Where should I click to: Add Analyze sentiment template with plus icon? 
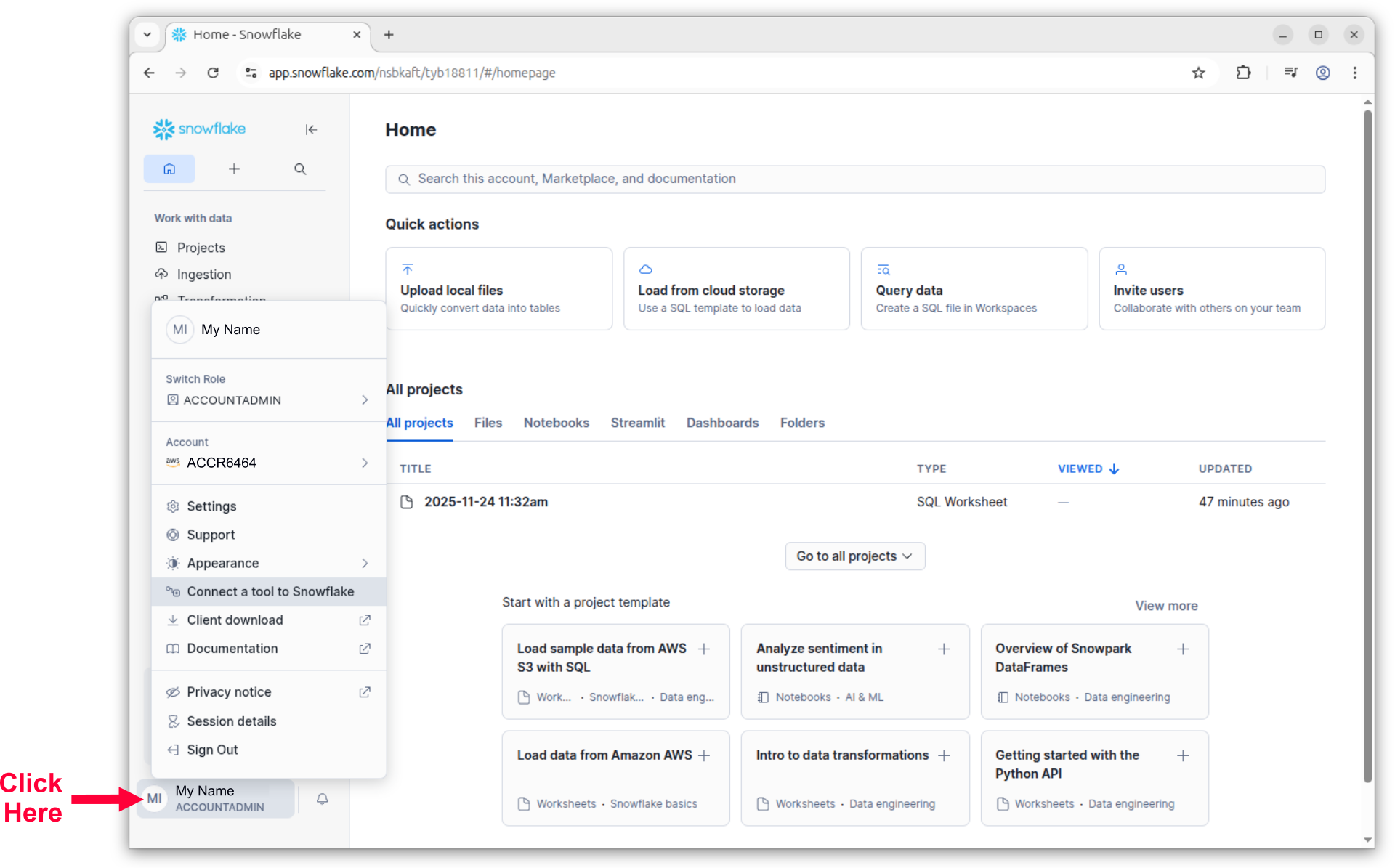tap(943, 649)
